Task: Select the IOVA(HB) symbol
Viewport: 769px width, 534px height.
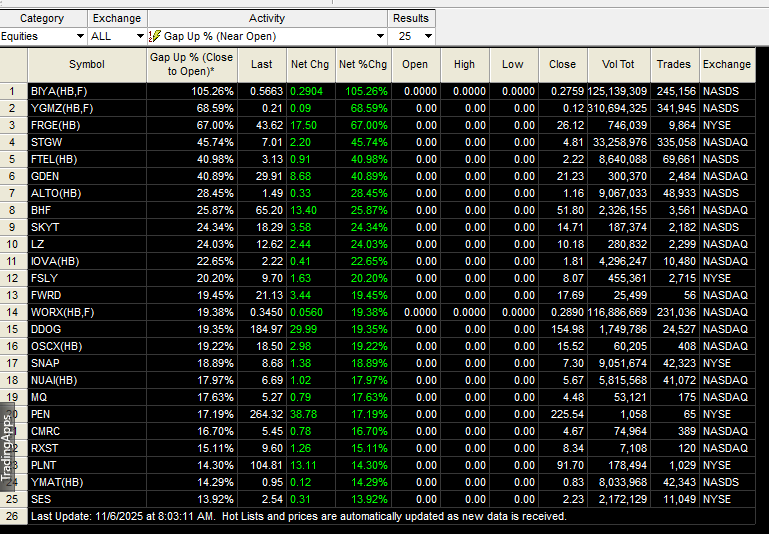Action: pos(55,261)
